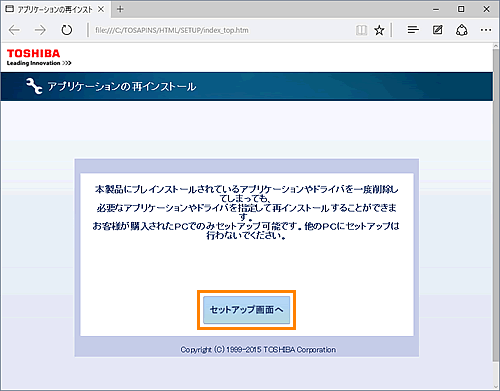Image resolution: width=500 pixels, height=391 pixels.
Task: Add page to favorites with star icon
Action: (379, 30)
